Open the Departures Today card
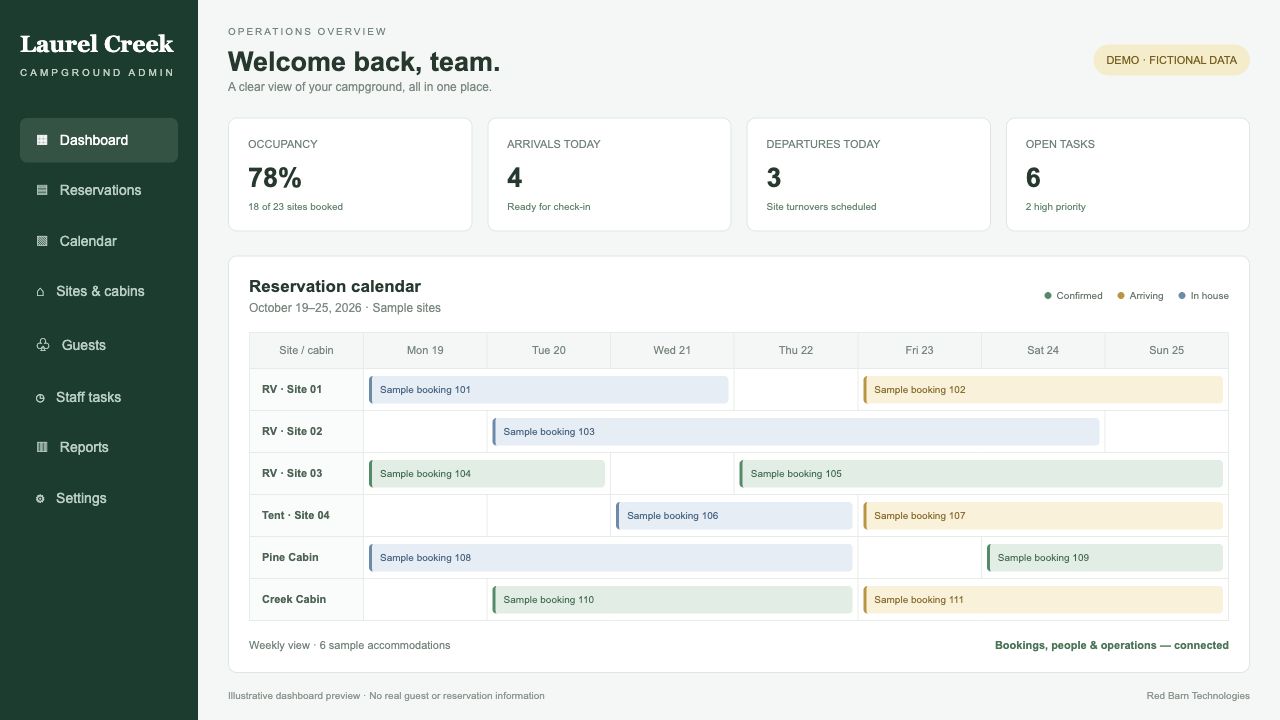This screenshot has height=720, width=1280. [868, 175]
